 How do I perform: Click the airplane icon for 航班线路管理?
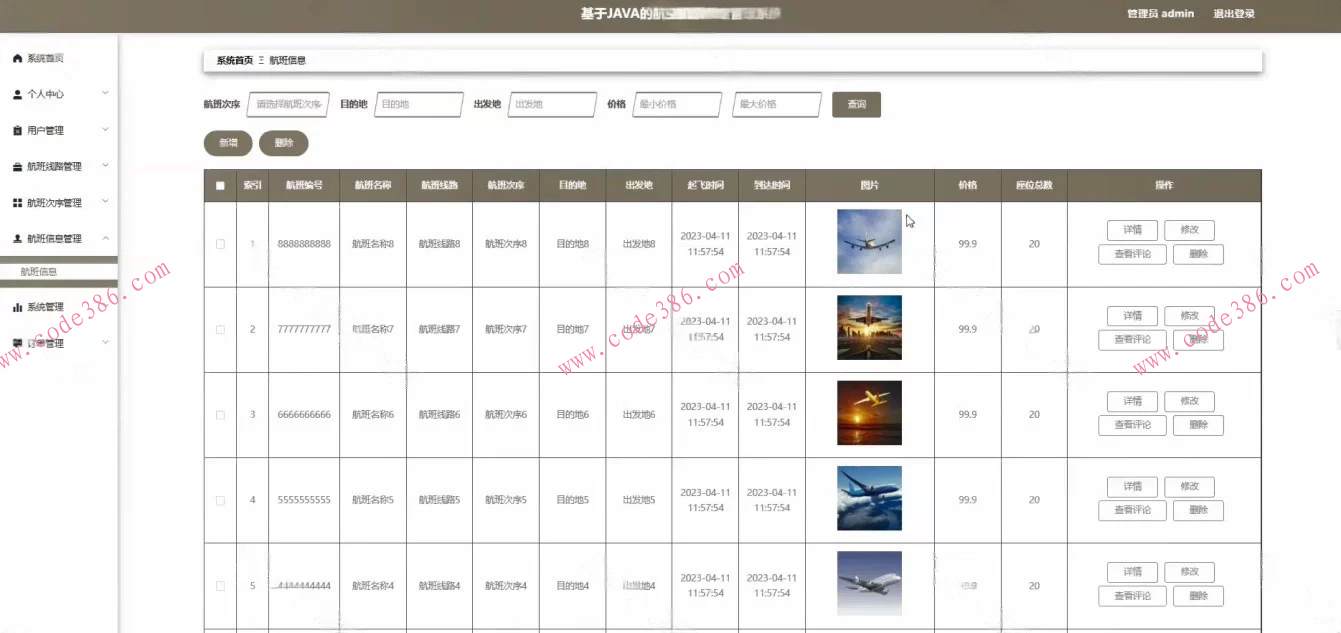click(16, 166)
